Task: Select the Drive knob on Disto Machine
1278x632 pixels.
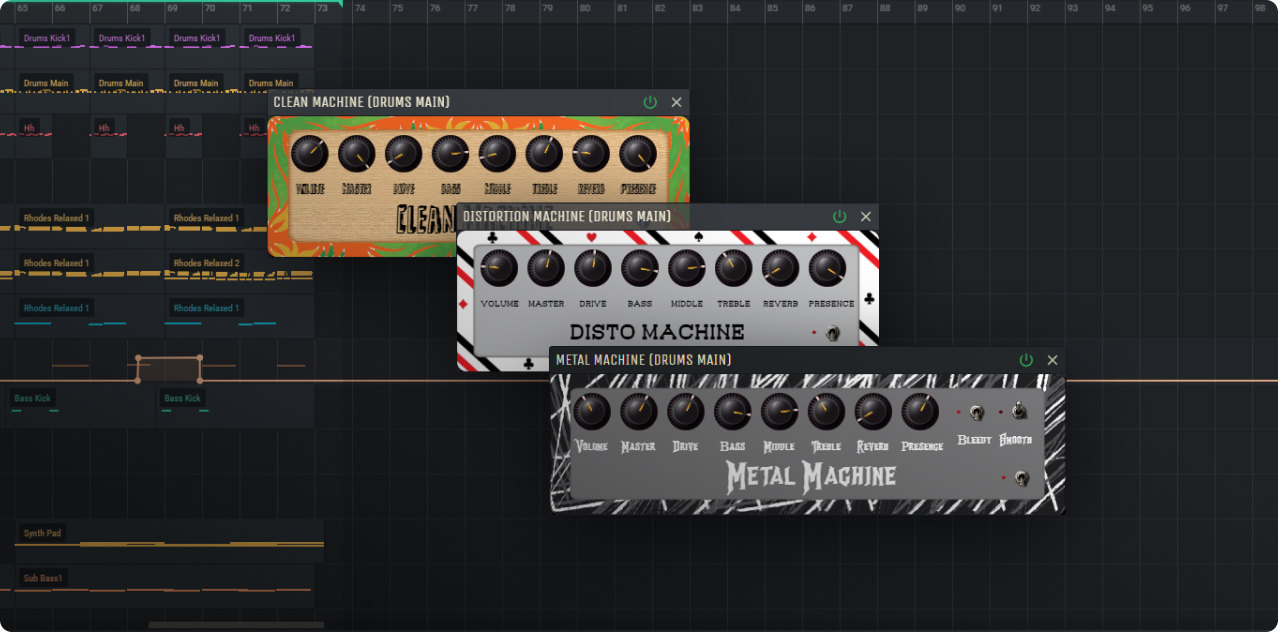Action: point(593,268)
